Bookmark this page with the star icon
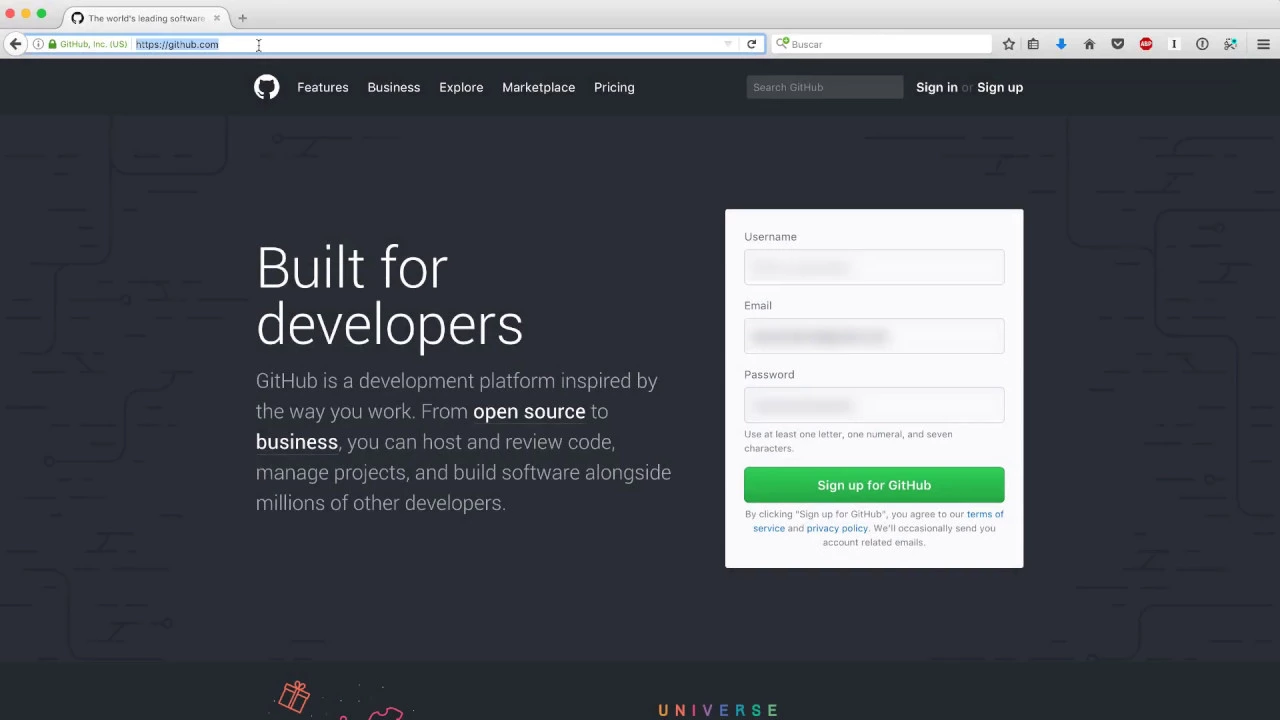Image resolution: width=1280 pixels, height=720 pixels. pyautogui.click(x=1008, y=44)
